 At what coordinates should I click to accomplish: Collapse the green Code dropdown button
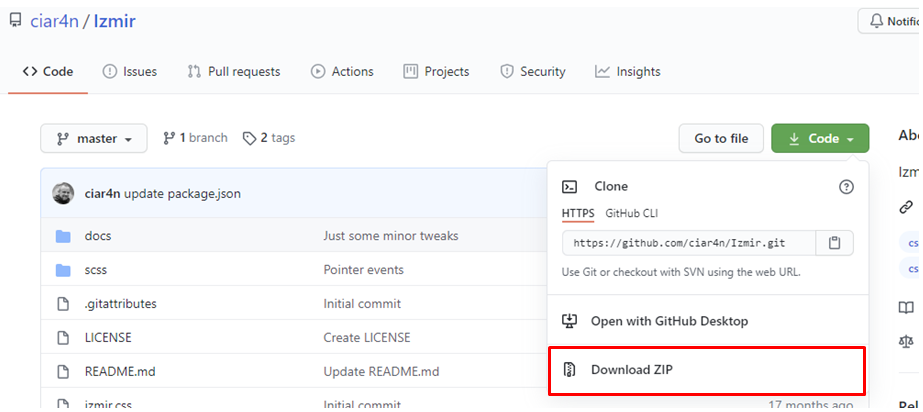(x=820, y=139)
